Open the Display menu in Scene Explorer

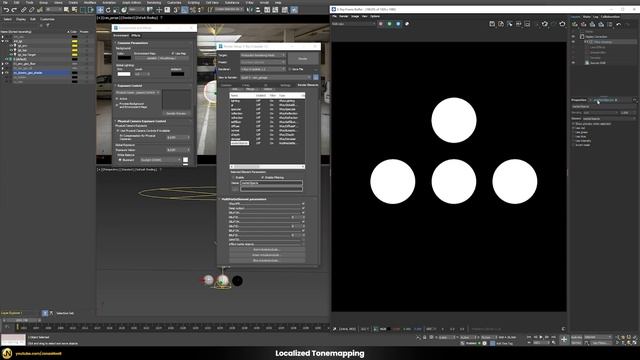tap(20, 19)
